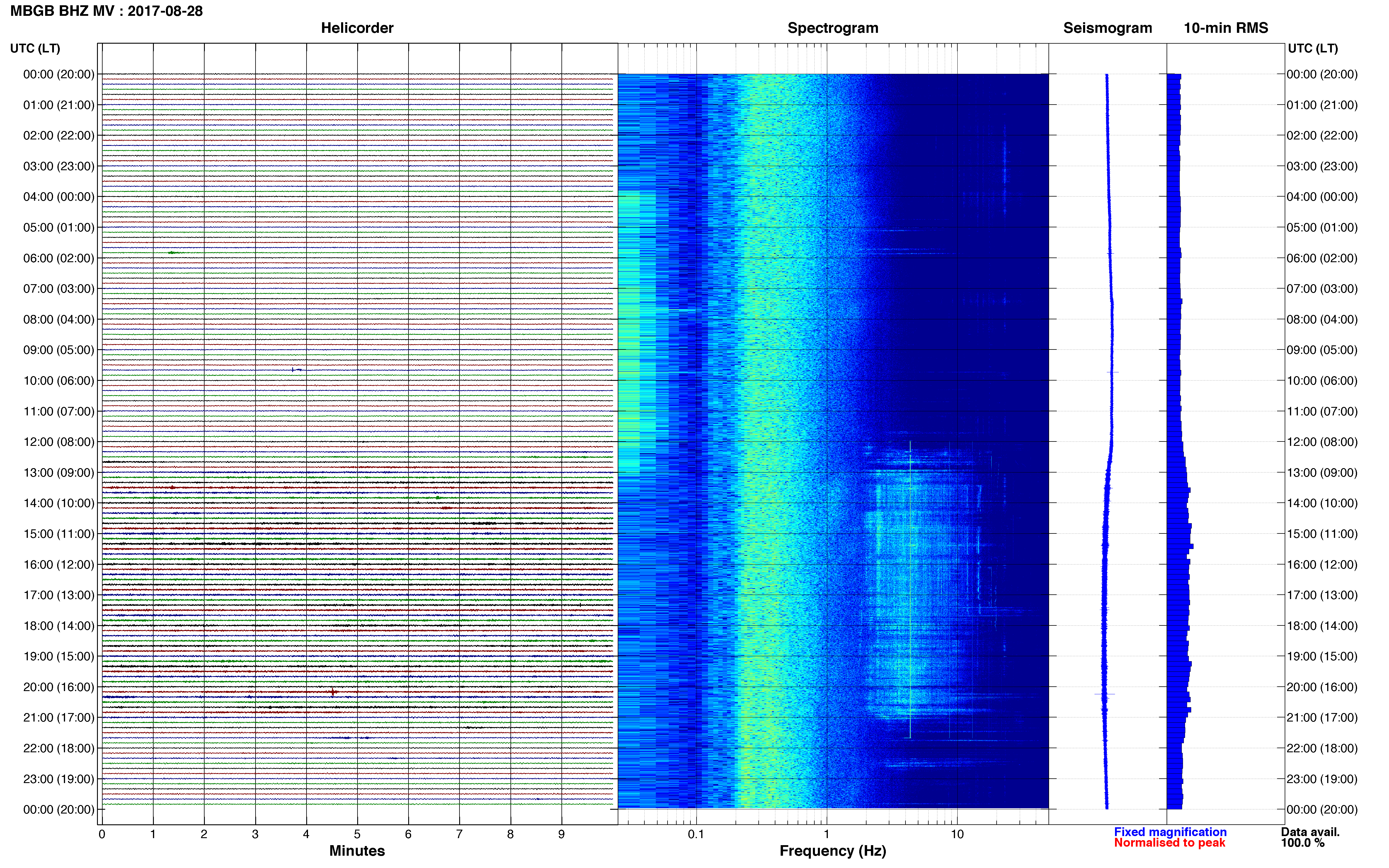Click the 'UTC (LT)' header above the right time axis

coord(1313,48)
